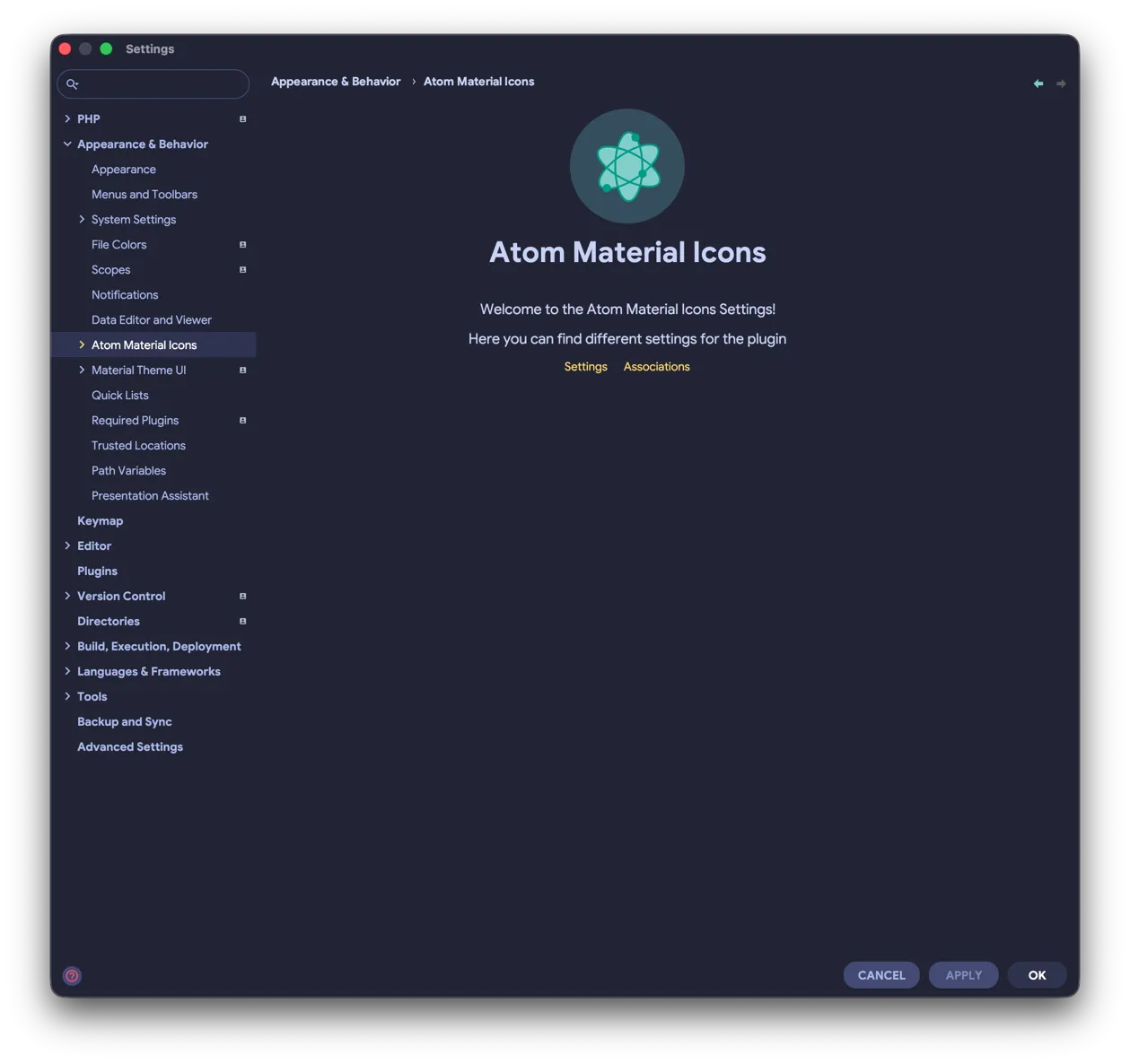Click the forward navigation arrow
The height and width of the screenshot is (1064, 1130).
click(1061, 83)
